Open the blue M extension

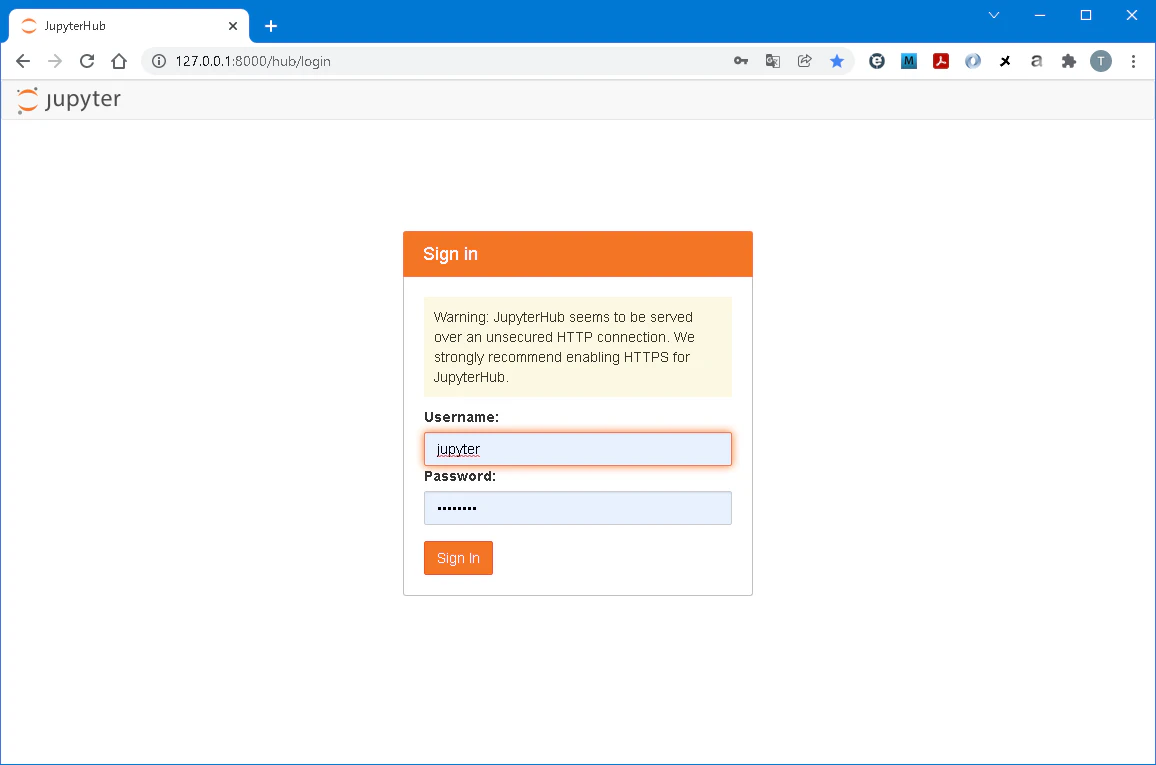[908, 61]
